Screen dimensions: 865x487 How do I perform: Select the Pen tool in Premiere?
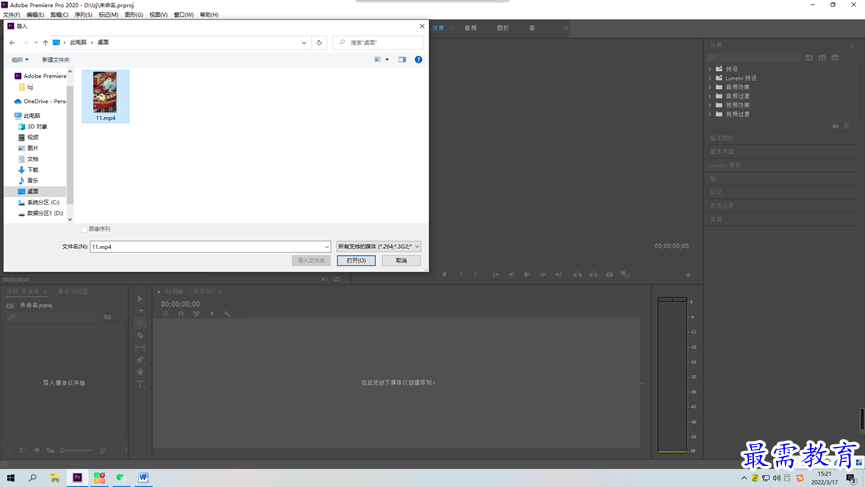(140, 360)
